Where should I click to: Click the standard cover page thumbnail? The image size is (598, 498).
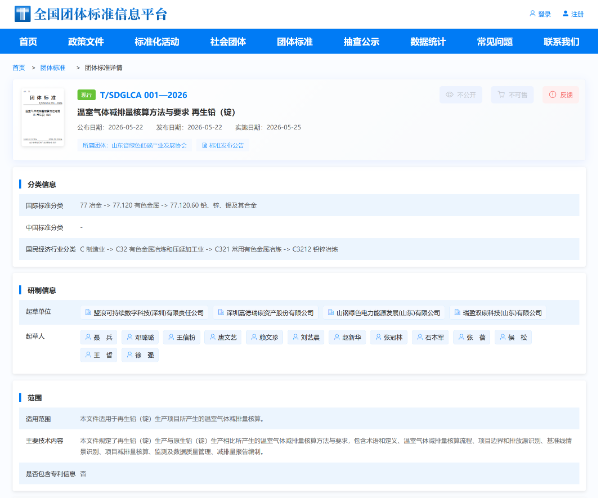pos(43,117)
